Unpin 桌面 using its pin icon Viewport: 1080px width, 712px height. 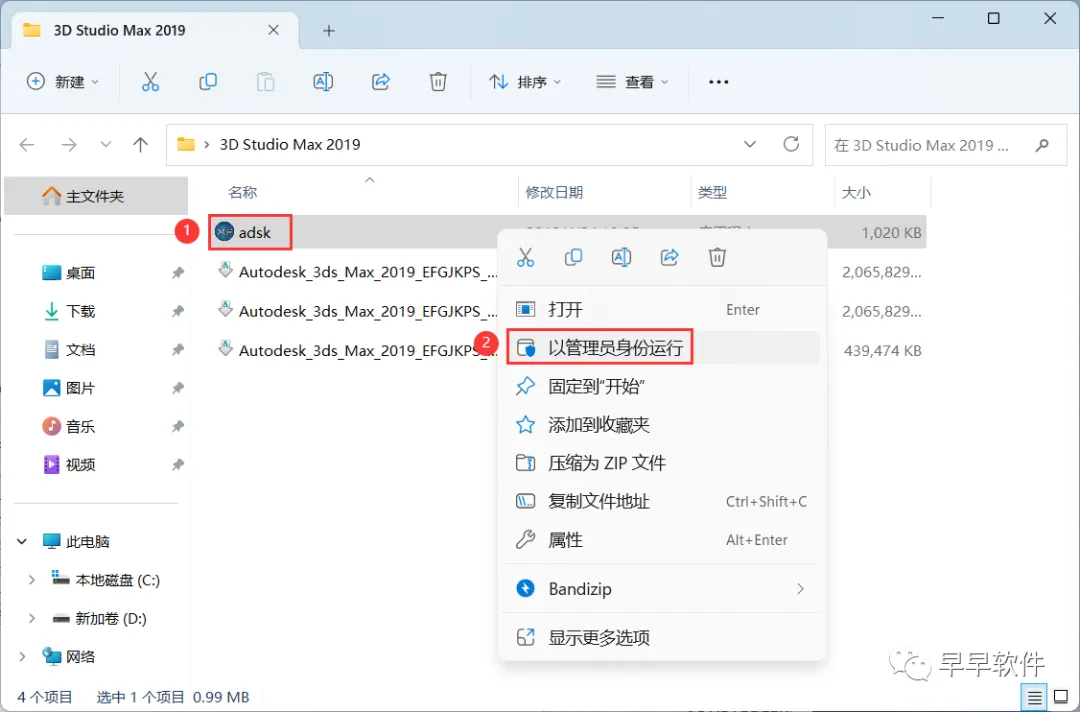click(x=178, y=273)
